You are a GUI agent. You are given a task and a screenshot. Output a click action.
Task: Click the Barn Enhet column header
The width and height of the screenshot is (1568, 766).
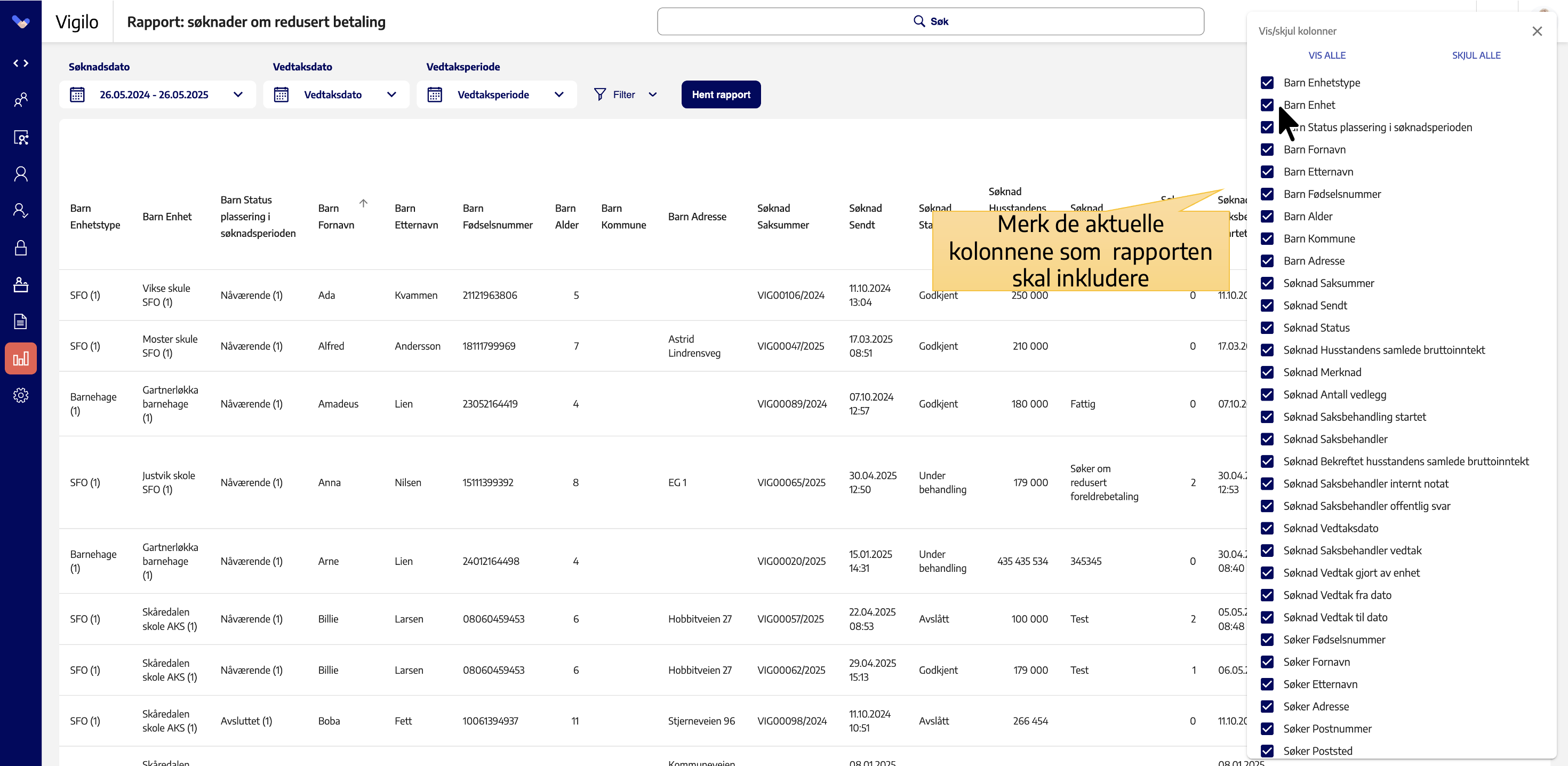[x=167, y=217]
